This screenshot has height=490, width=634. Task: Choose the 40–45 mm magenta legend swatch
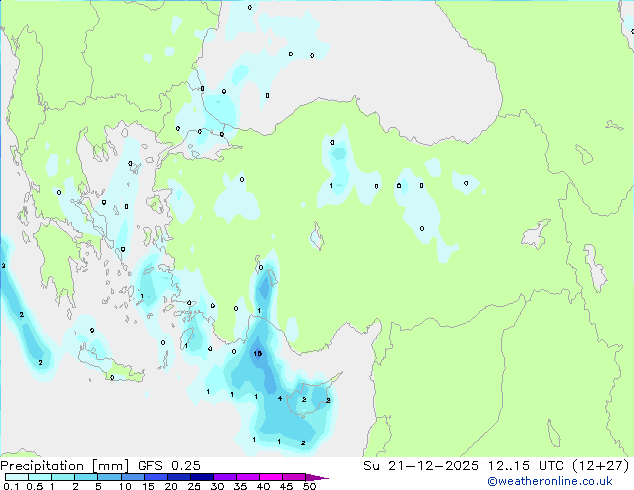pyautogui.click(x=270, y=477)
